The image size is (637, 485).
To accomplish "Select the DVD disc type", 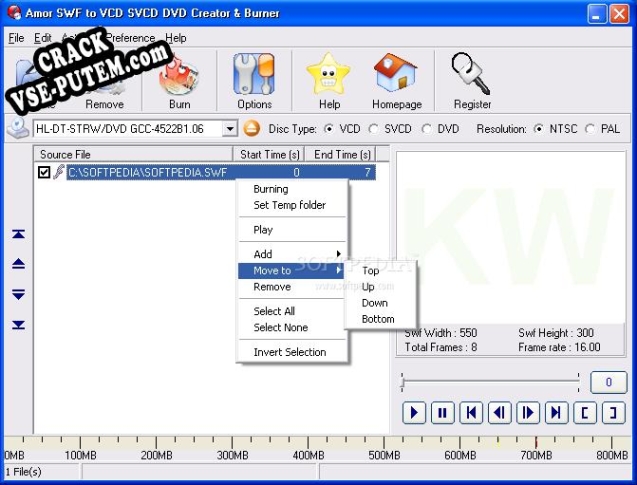I will pyautogui.click(x=426, y=129).
